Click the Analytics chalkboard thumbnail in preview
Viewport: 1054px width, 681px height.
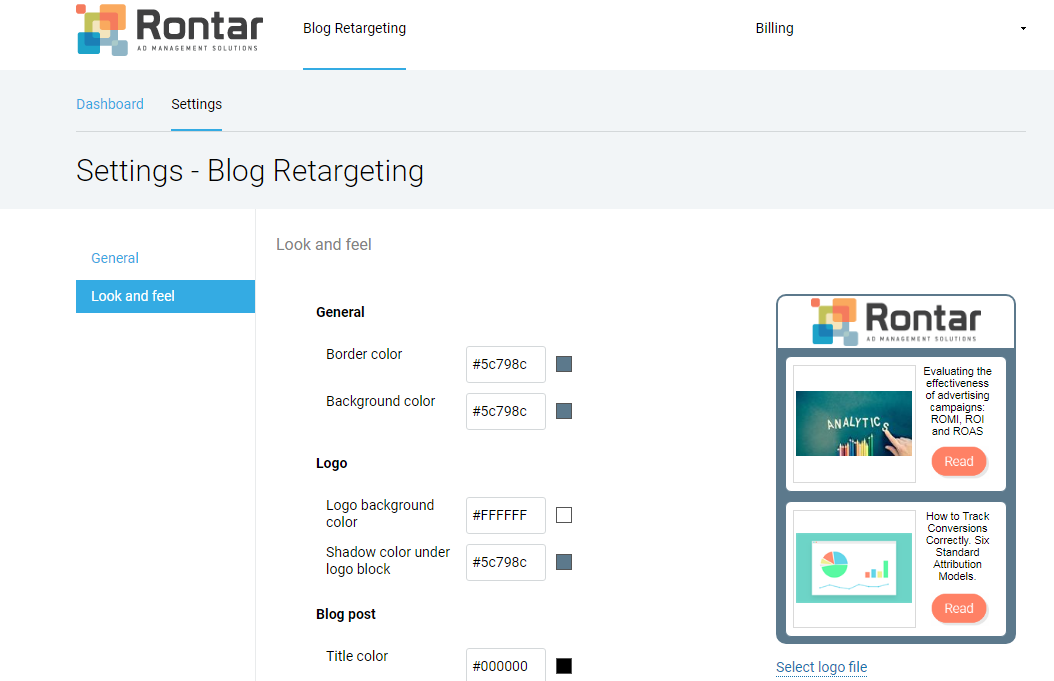pos(854,424)
